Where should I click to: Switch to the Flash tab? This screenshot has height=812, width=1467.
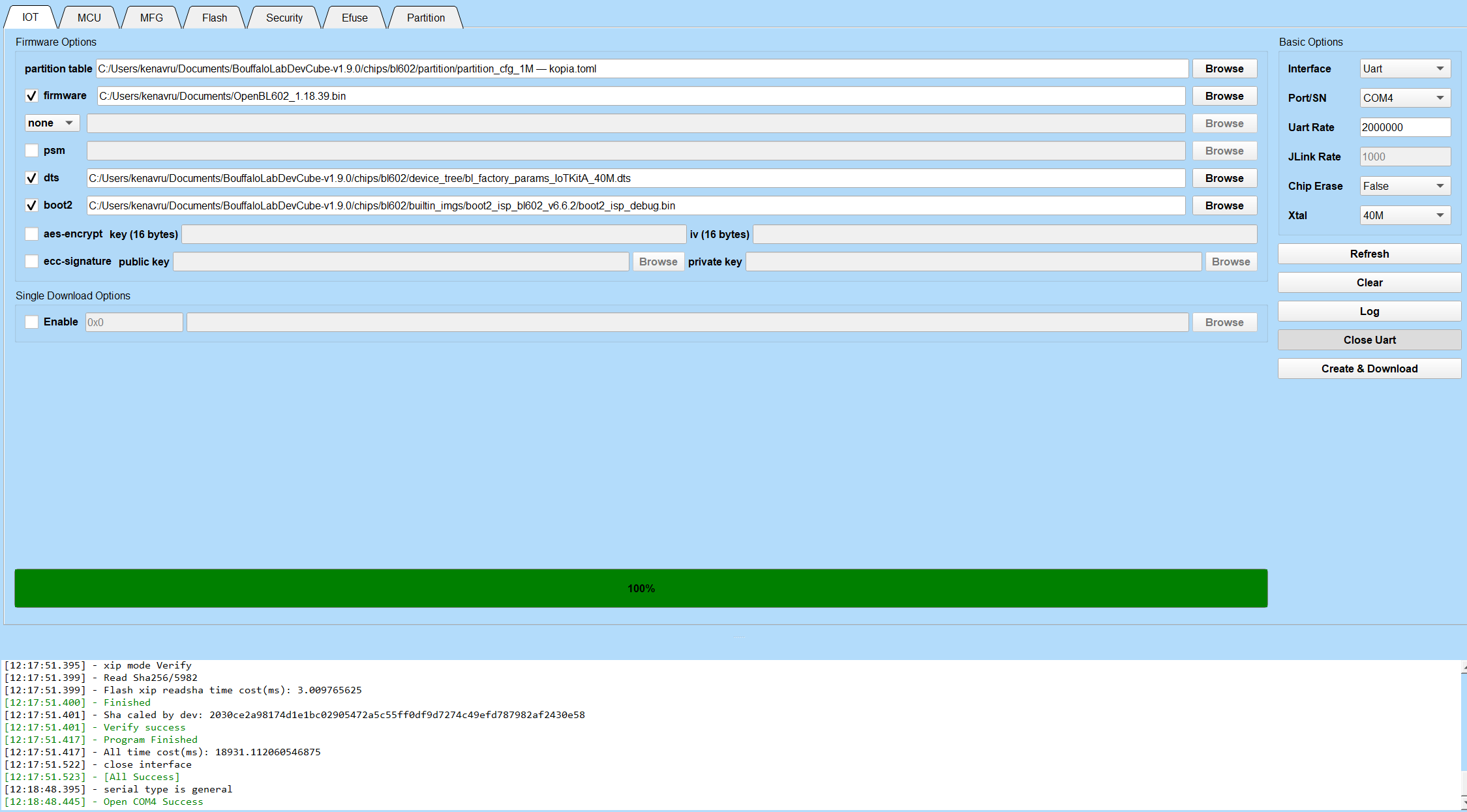(x=215, y=18)
